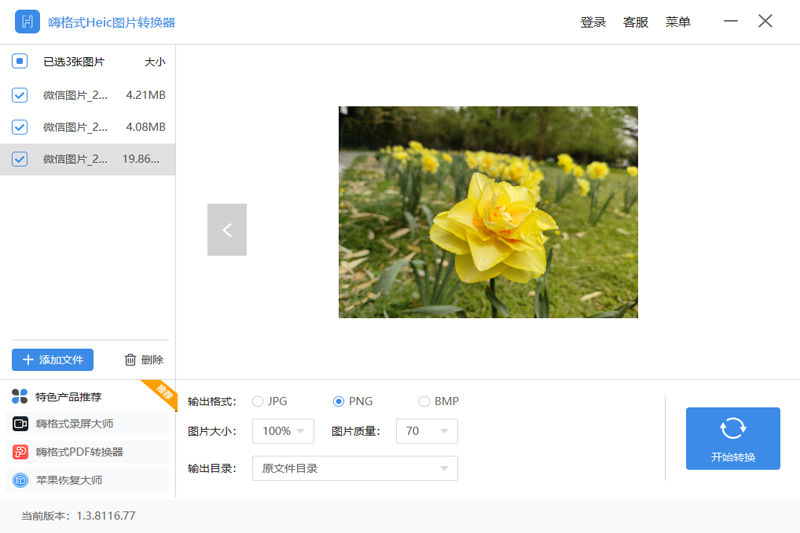Uncheck the 4.21MB image checkbox
Viewport: 800px width, 533px height.
coord(19,95)
